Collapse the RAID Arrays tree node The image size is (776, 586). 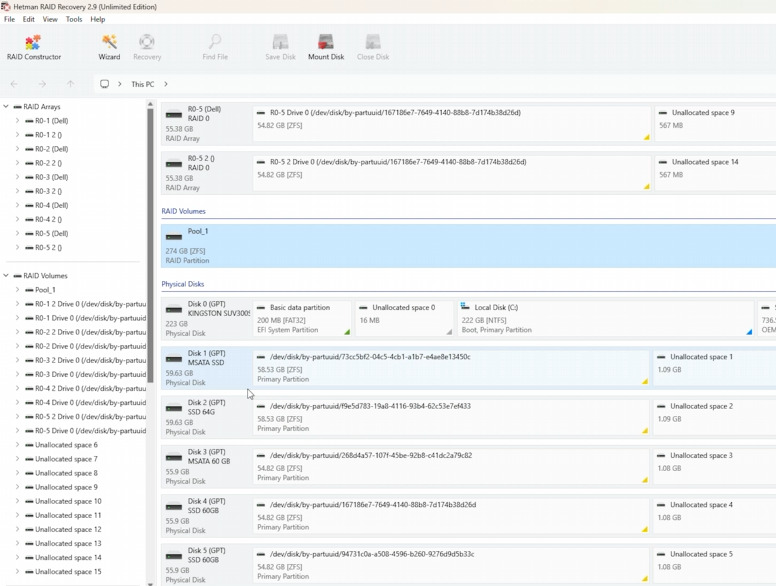tap(6, 106)
